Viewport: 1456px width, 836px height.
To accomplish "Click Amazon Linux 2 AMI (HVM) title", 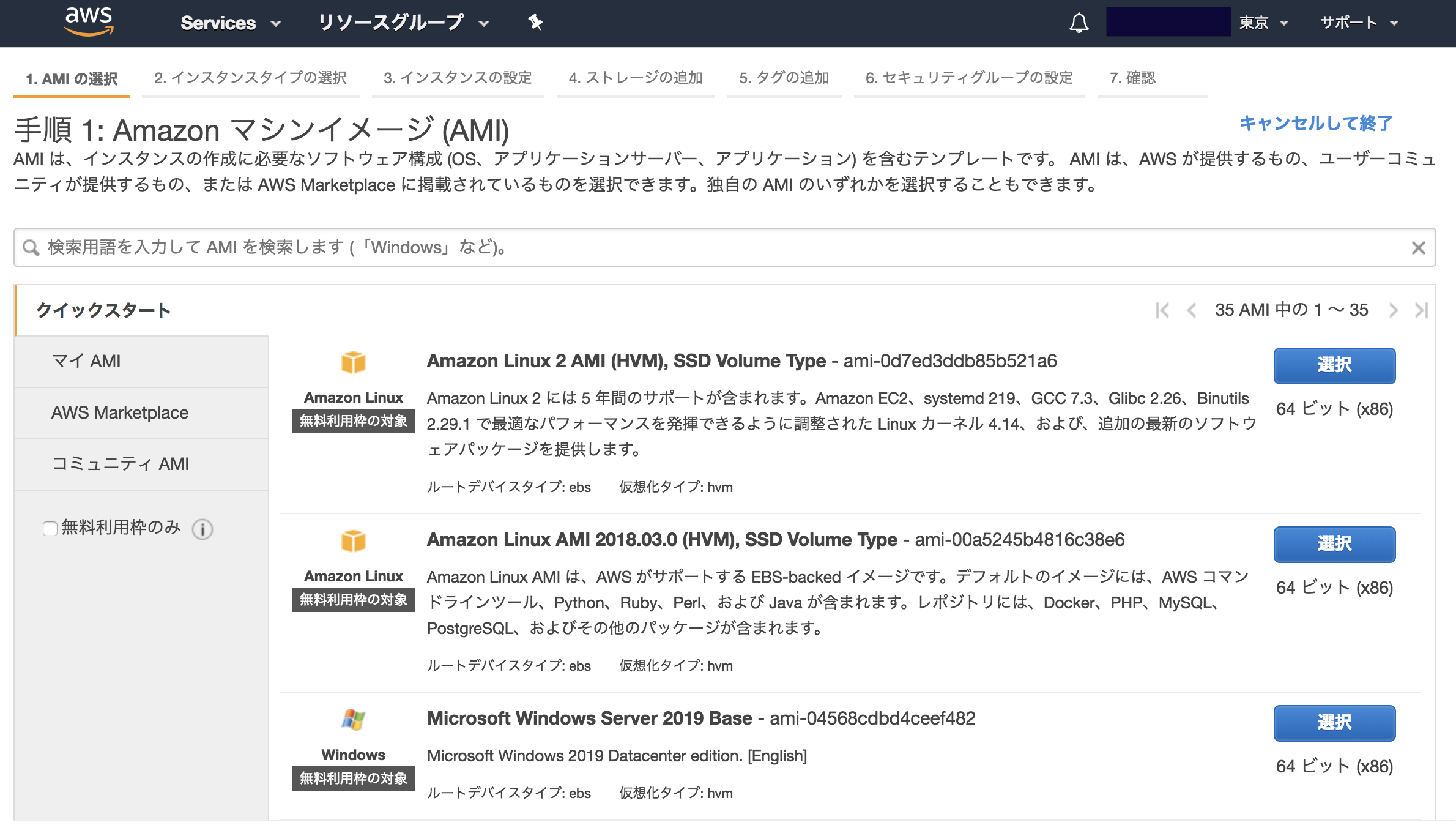I will (x=626, y=361).
